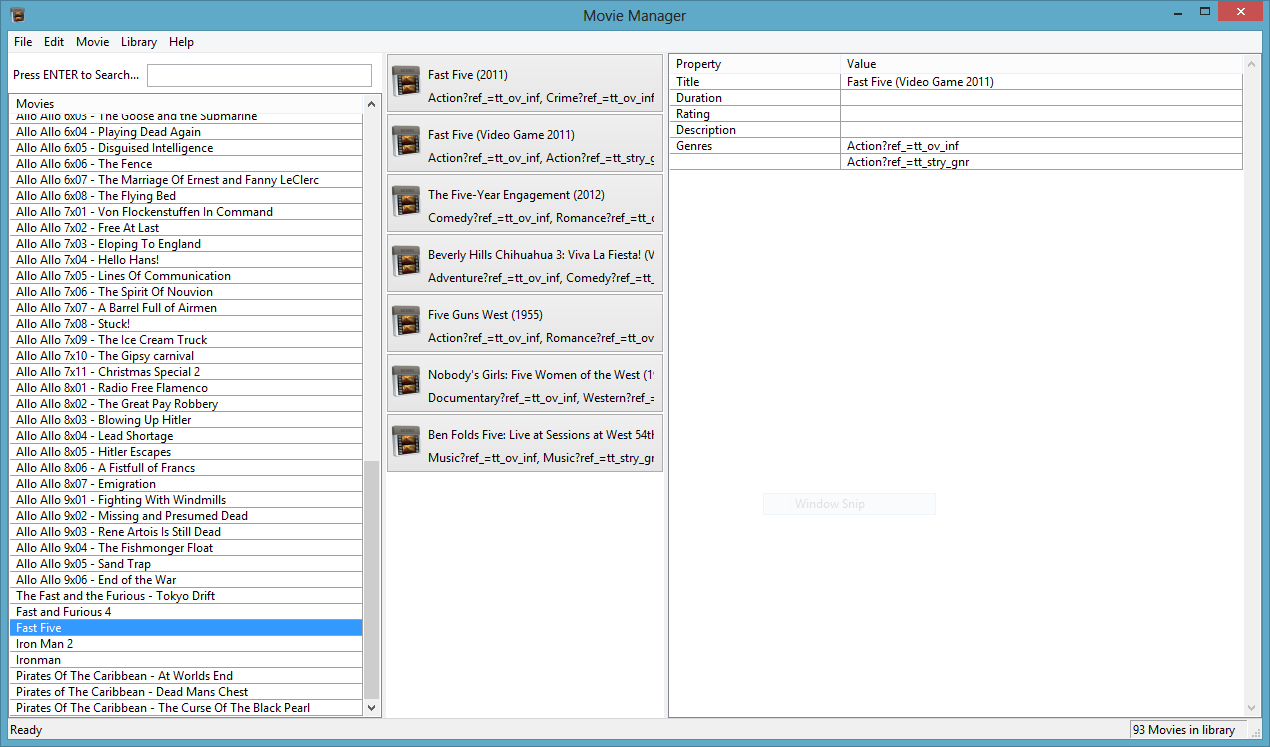Click the Property column header

[x=754, y=64]
